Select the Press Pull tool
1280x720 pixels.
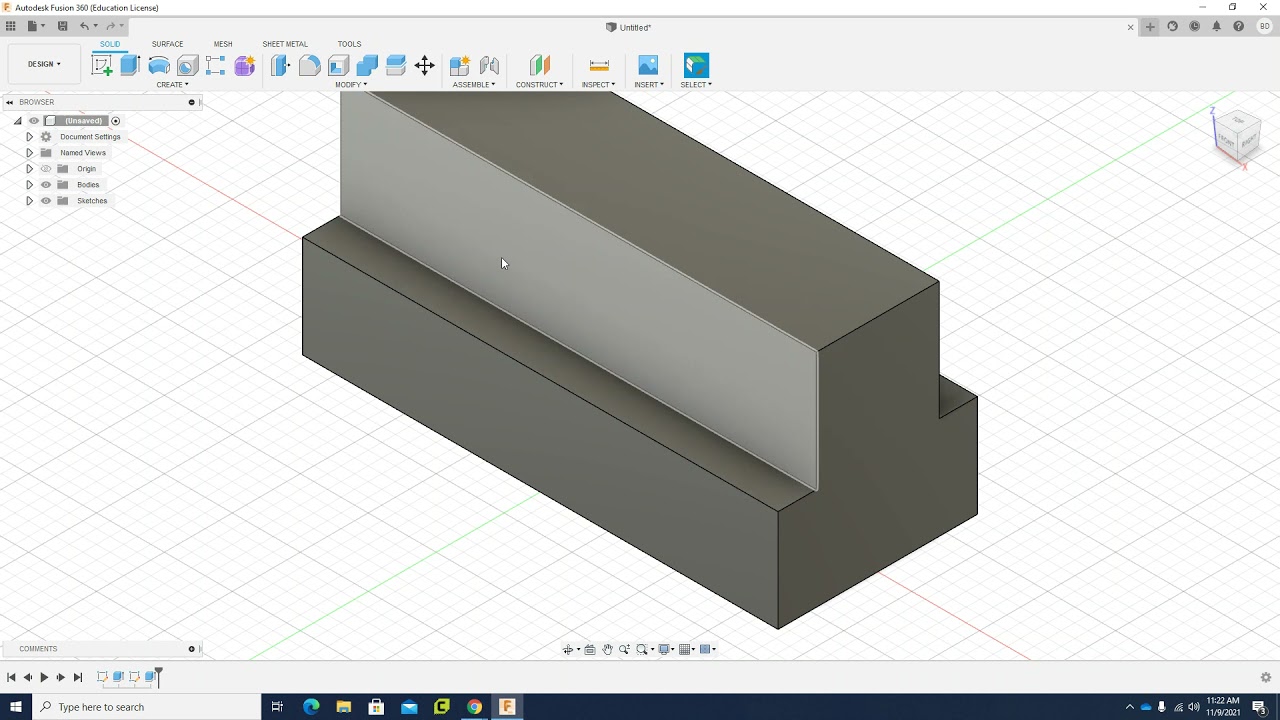(281, 66)
